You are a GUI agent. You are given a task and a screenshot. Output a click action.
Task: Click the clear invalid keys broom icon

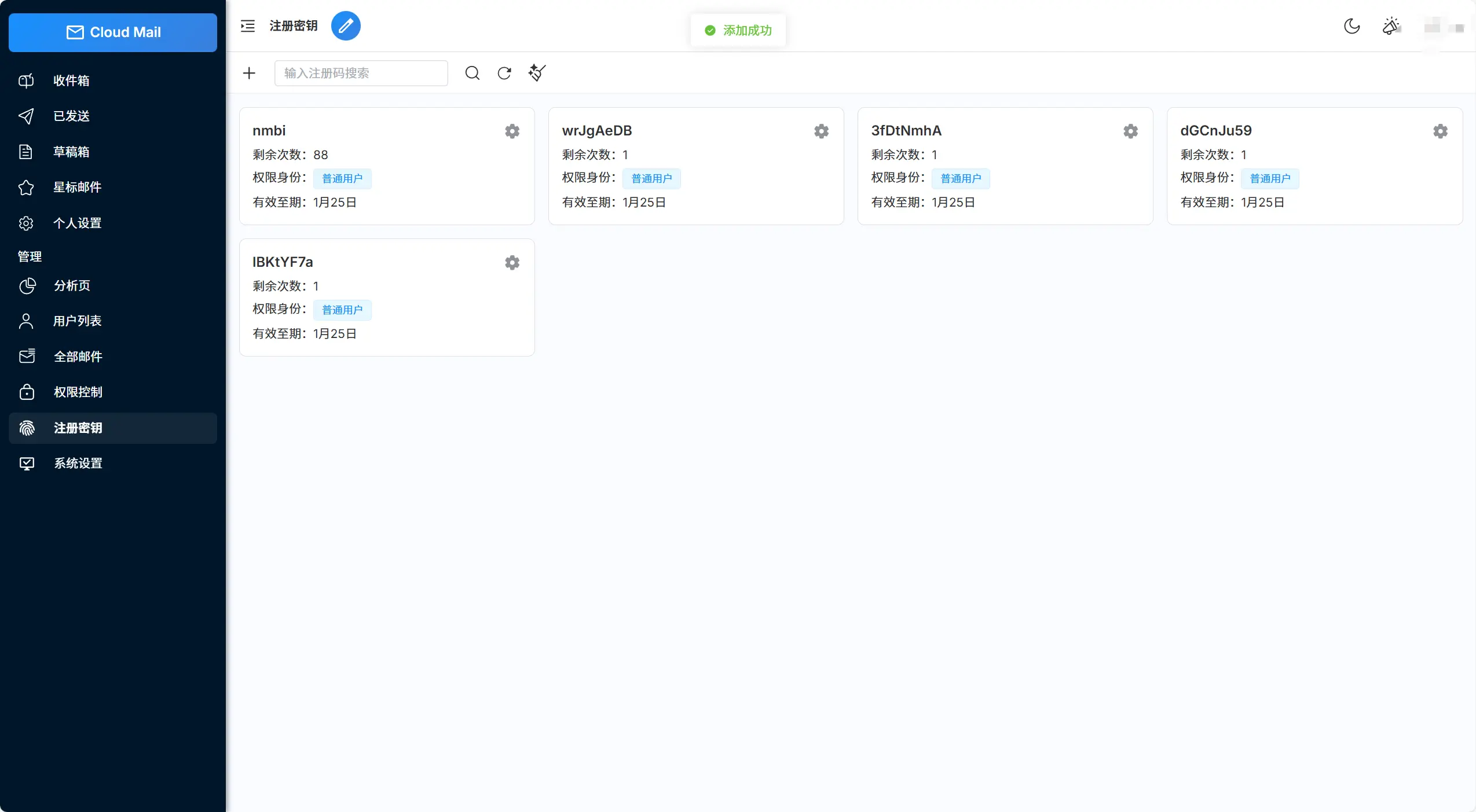click(537, 73)
